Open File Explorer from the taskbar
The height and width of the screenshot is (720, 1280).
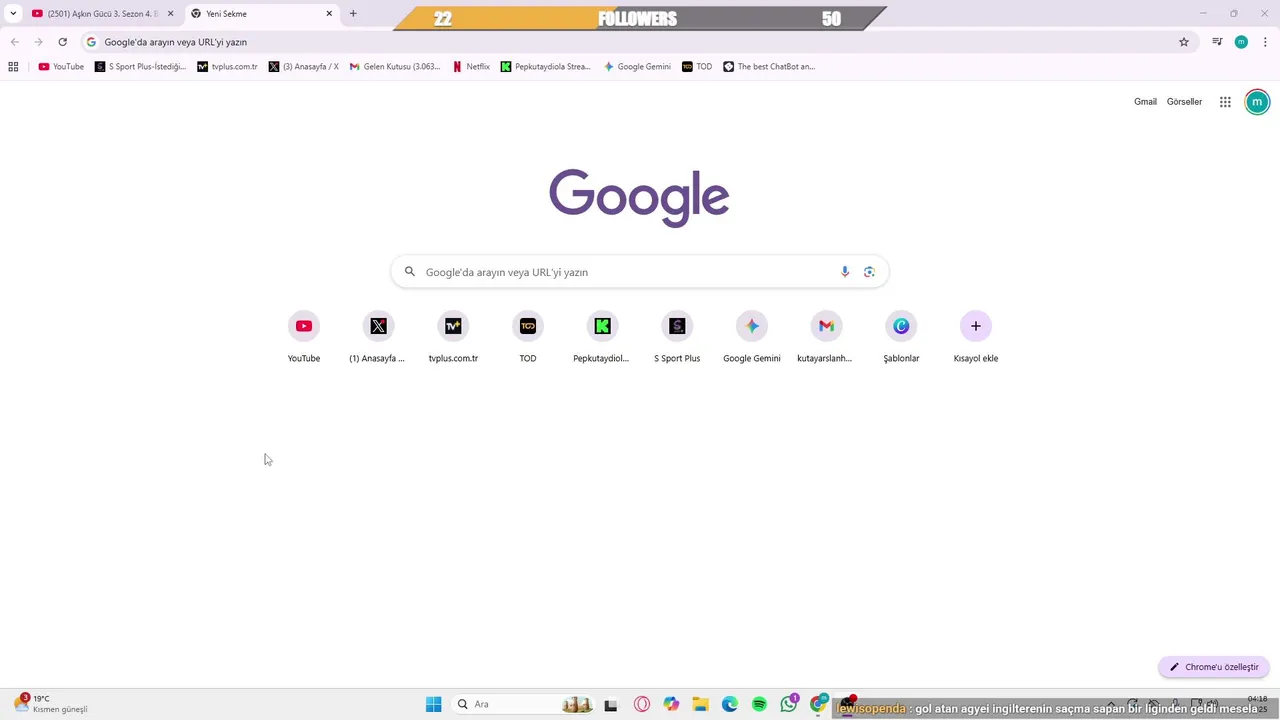tap(700, 704)
